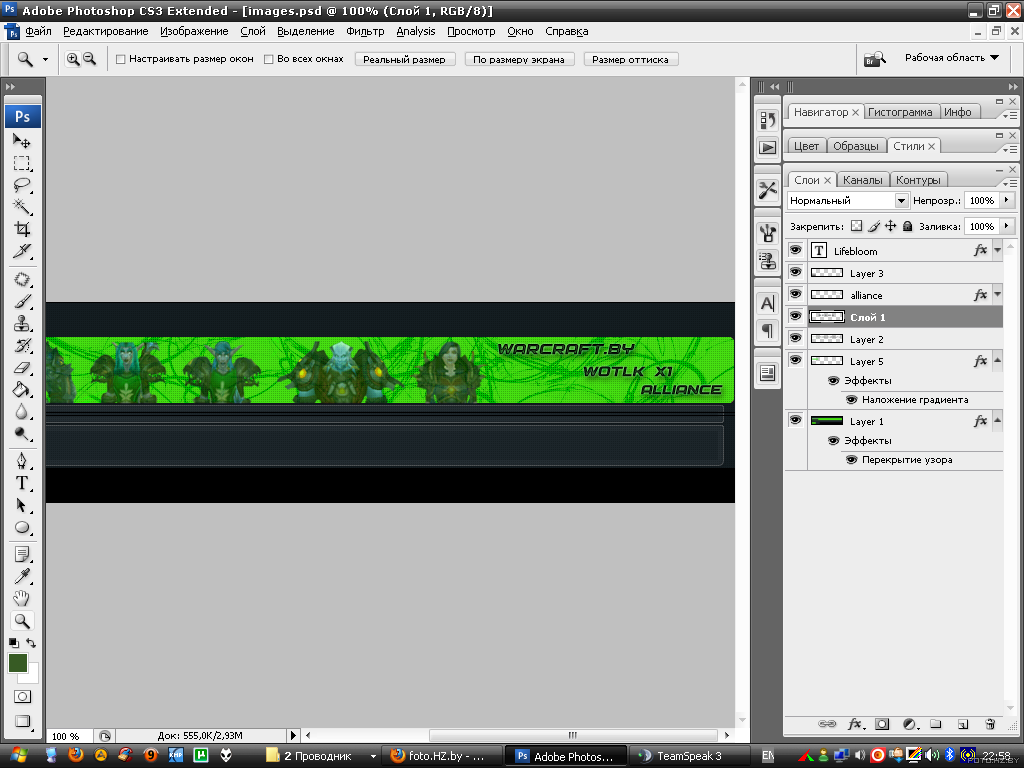Open the Analysis menu
This screenshot has width=1024, height=768.
(x=415, y=31)
